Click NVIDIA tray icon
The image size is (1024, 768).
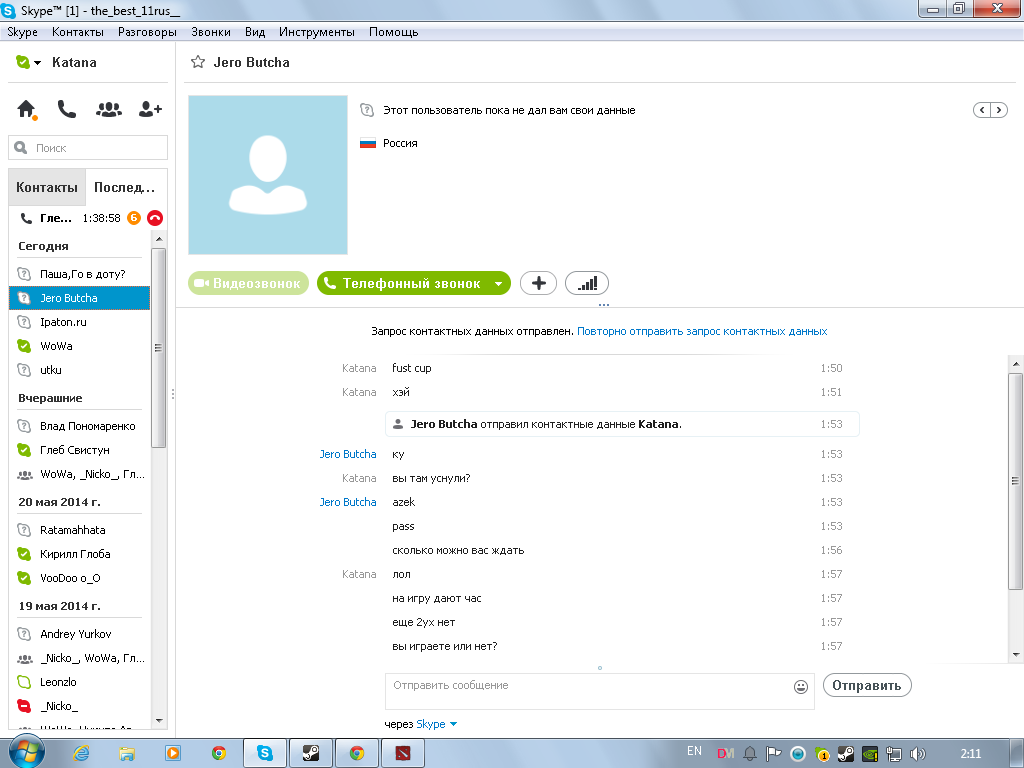tap(870, 754)
